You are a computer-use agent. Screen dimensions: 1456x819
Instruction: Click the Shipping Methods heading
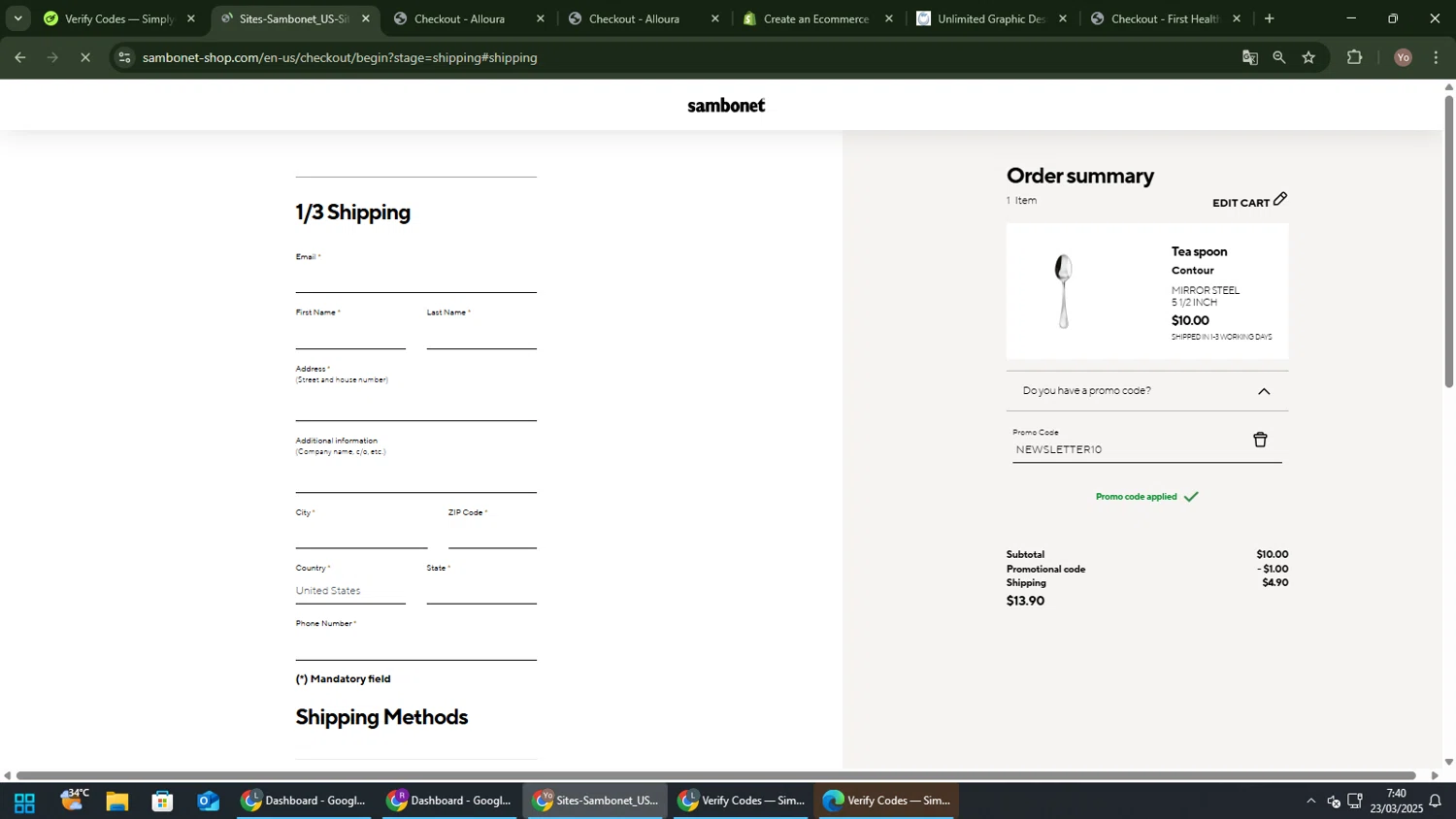381,717
